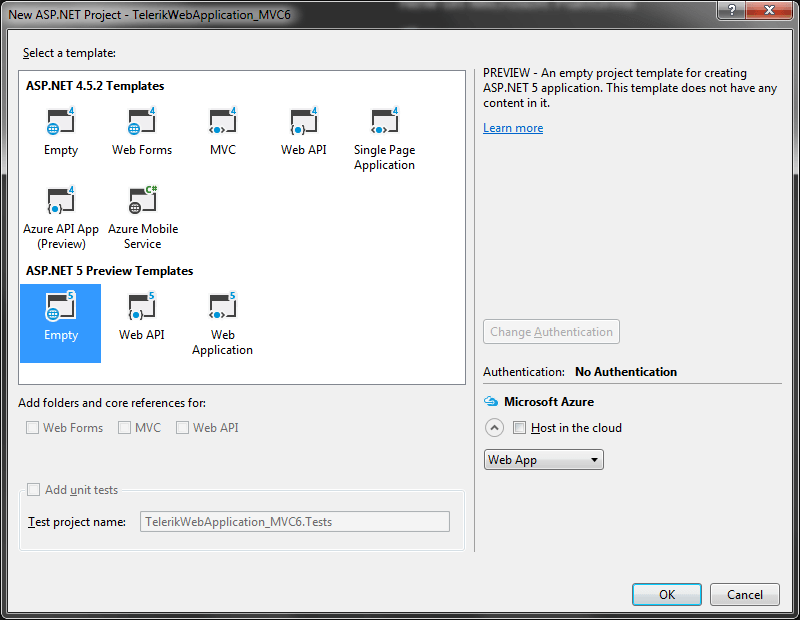Choose the Web Forms template icon
The width and height of the screenshot is (800, 620).
(142, 121)
